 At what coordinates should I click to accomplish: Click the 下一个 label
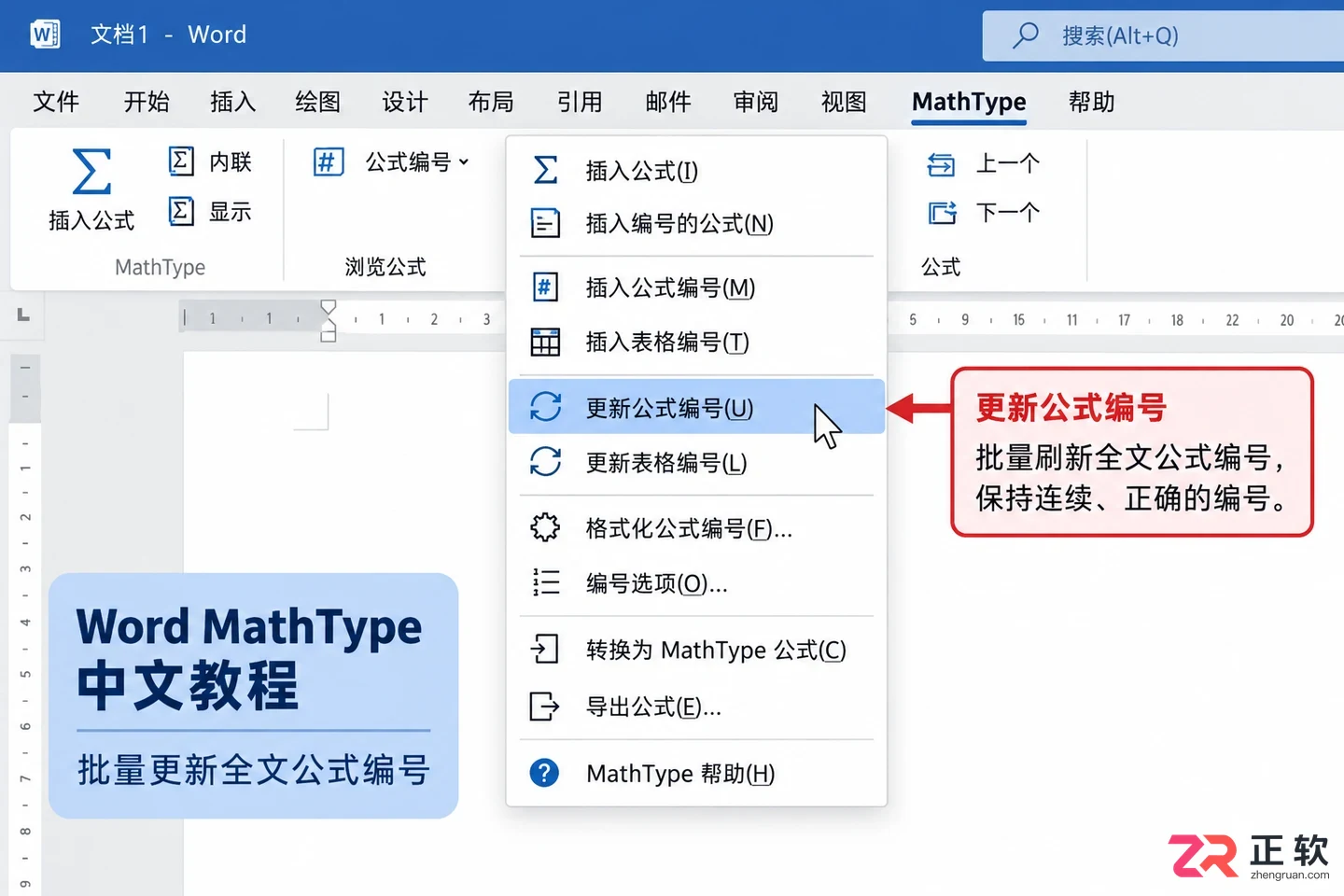1008,213
